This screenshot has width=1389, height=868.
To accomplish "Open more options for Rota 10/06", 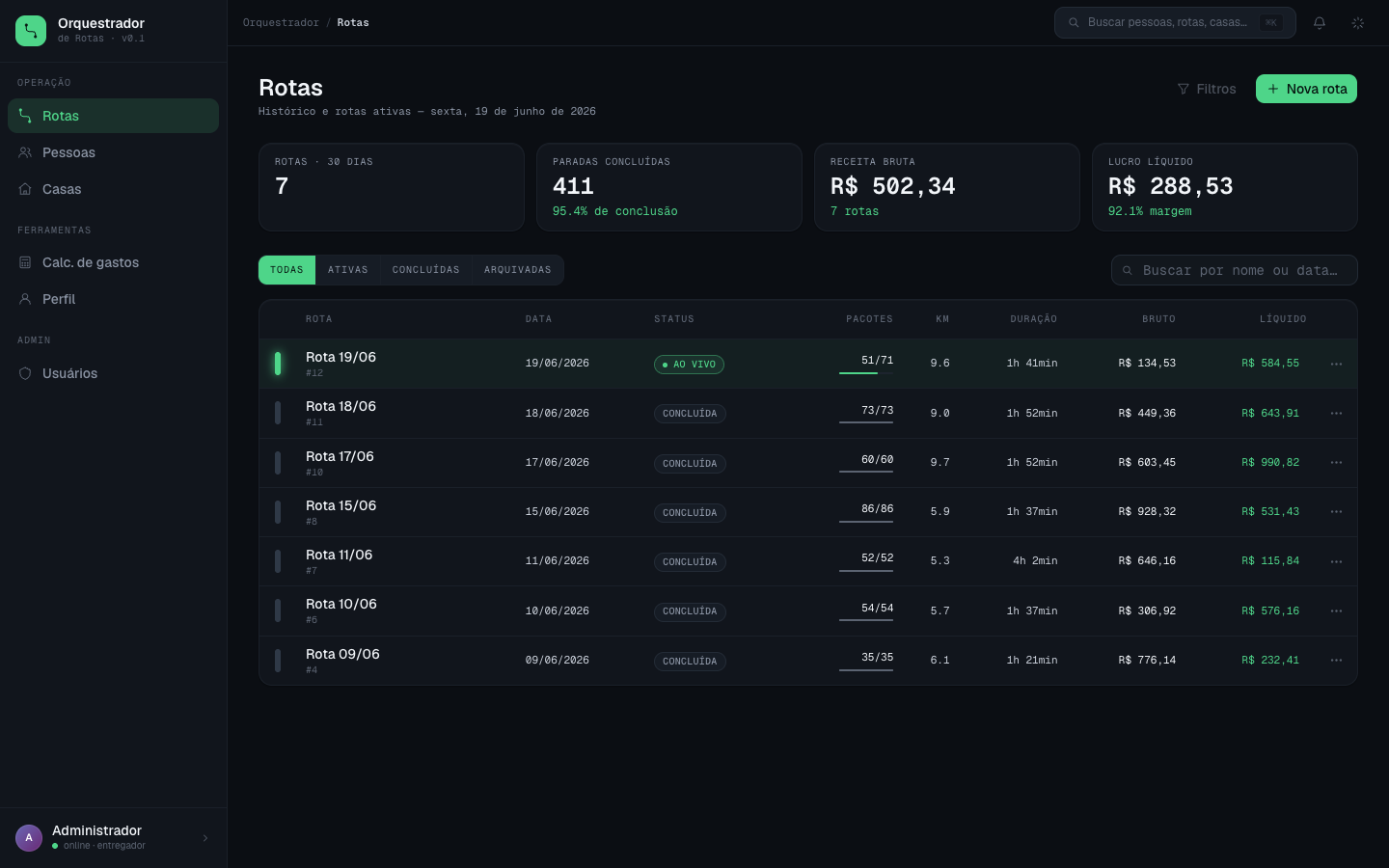I will coord(1336,610).
